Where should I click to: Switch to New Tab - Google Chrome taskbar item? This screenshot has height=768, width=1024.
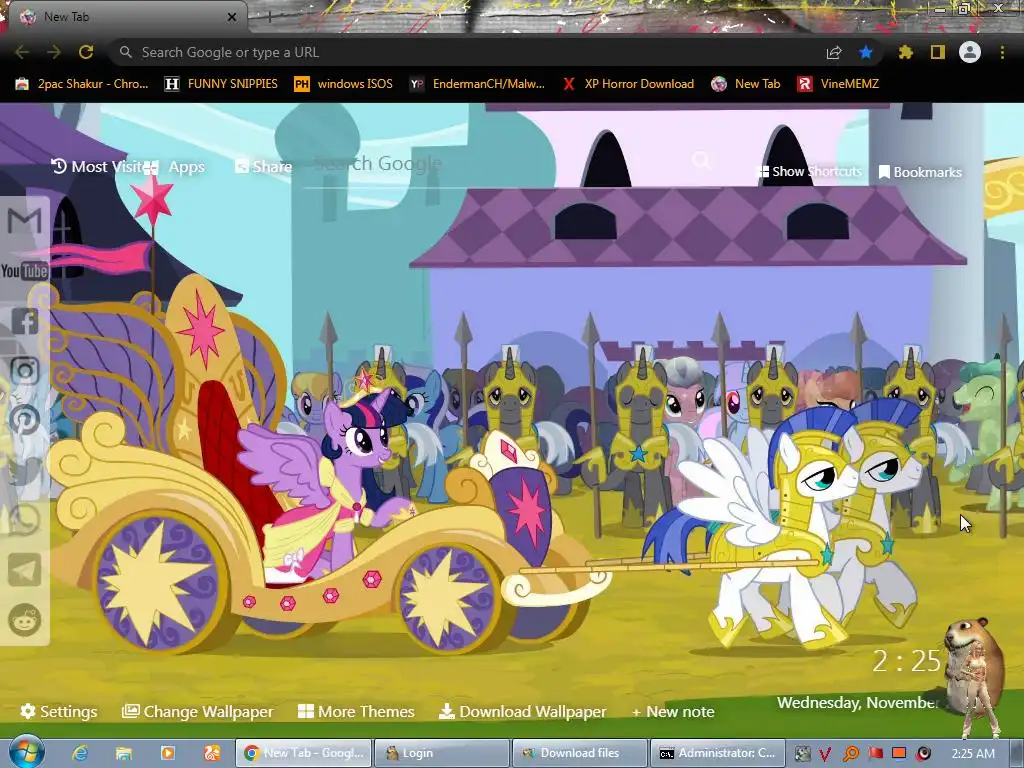pyautogui.click(x=304, y=753)
